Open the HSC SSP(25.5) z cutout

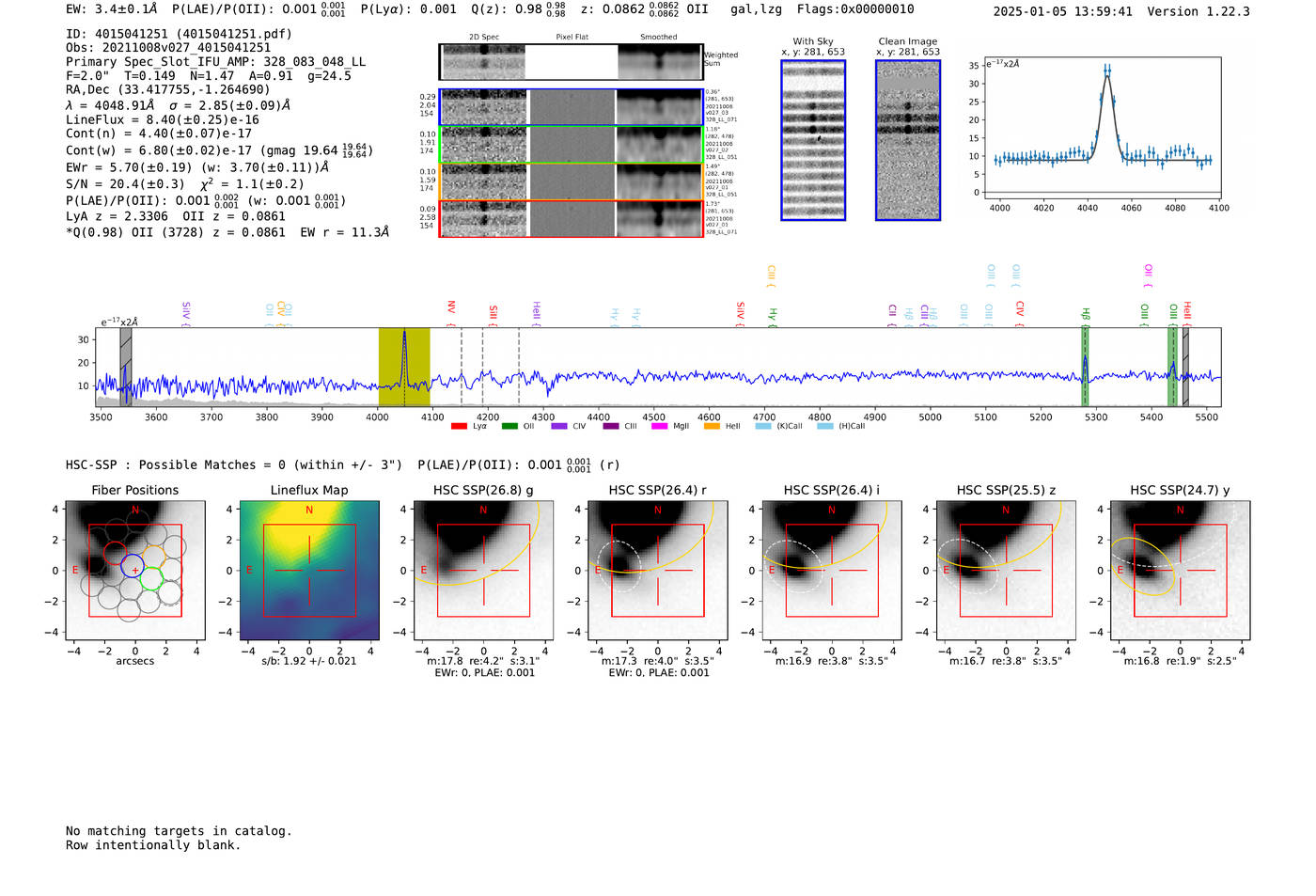[x=1006, y=571]
